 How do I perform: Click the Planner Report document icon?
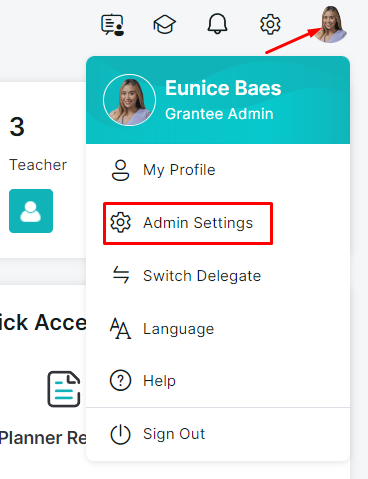point(64,389)
